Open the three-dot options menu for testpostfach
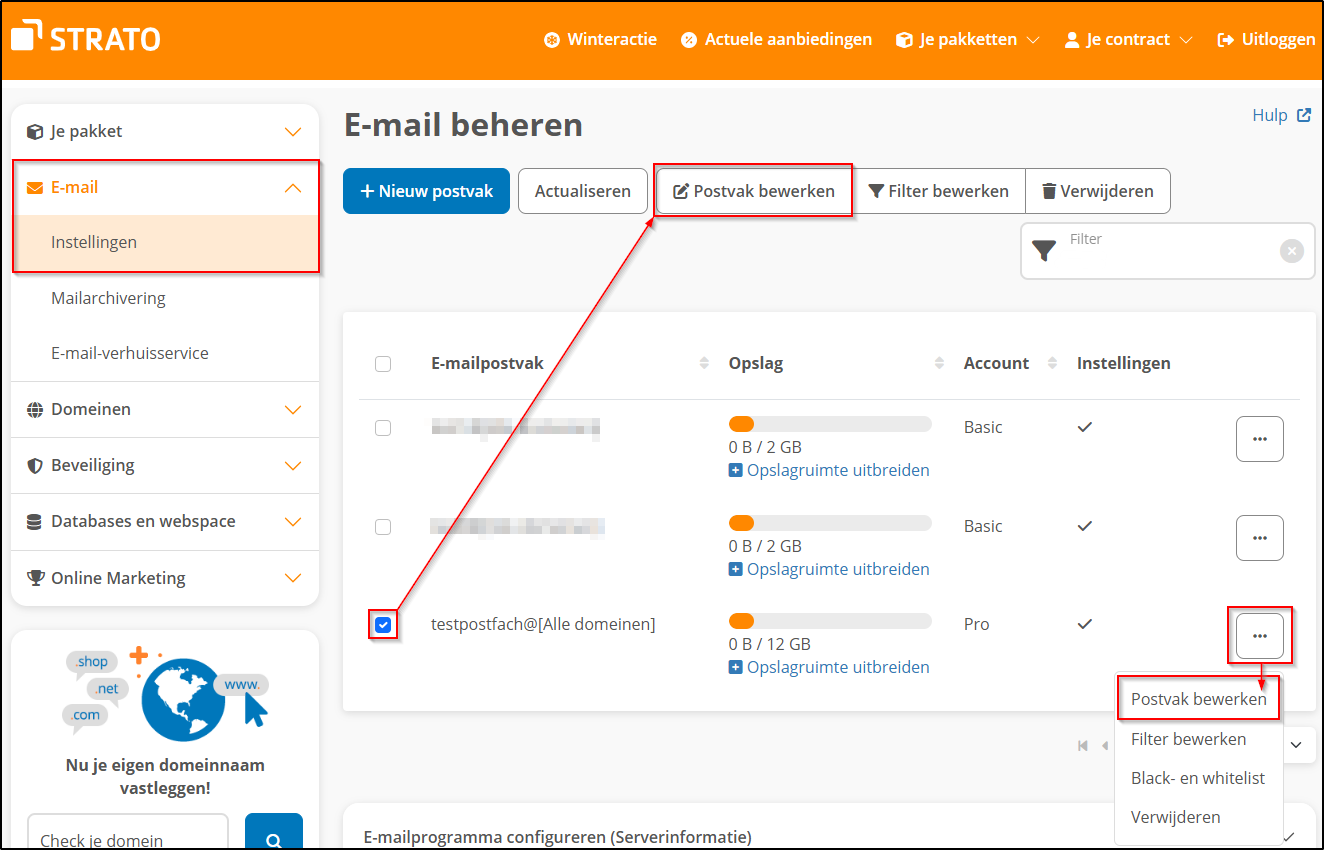 (x=1259, y=635)
